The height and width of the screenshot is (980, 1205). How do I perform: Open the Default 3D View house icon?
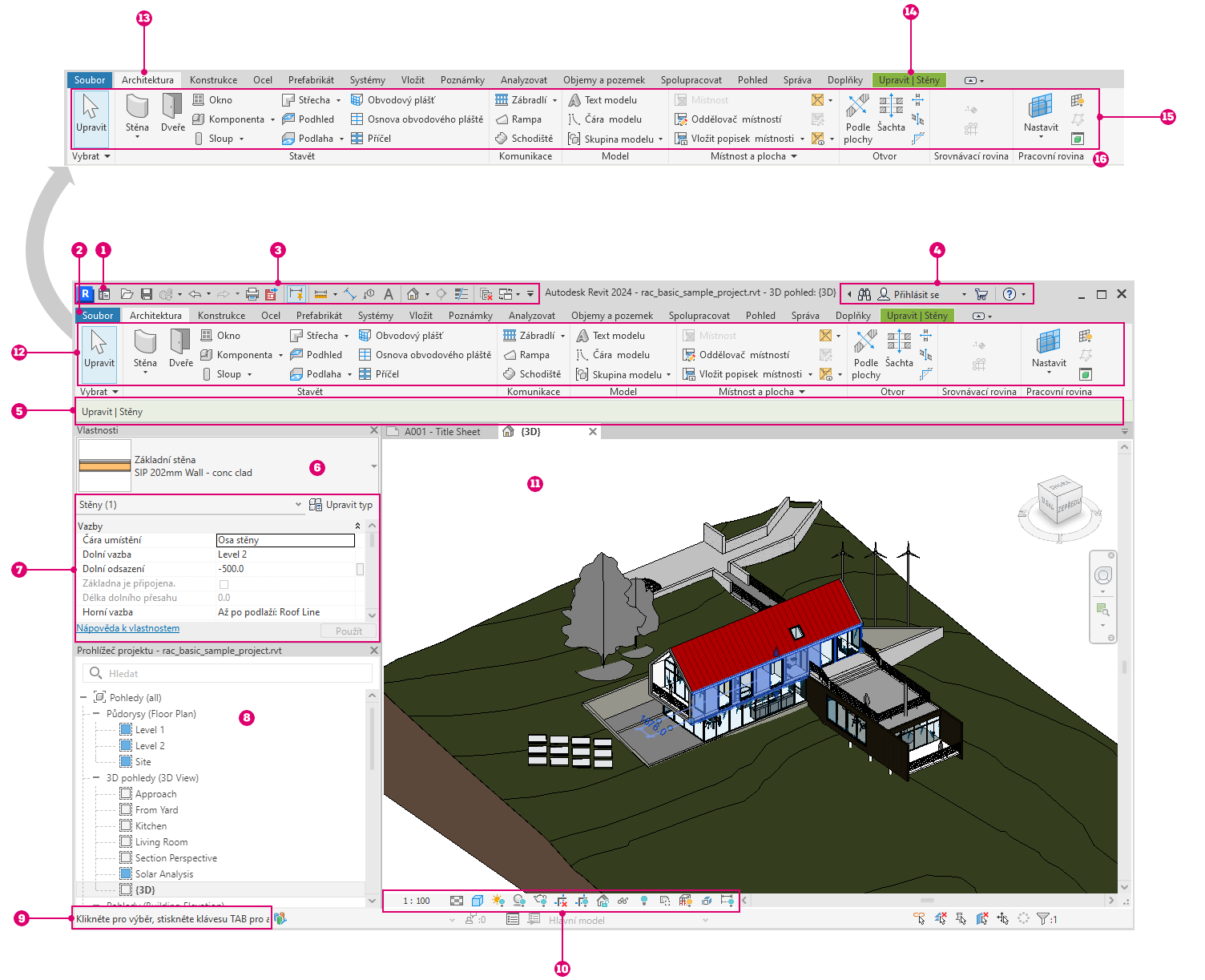pyautogui.click(x=413, y=294)
